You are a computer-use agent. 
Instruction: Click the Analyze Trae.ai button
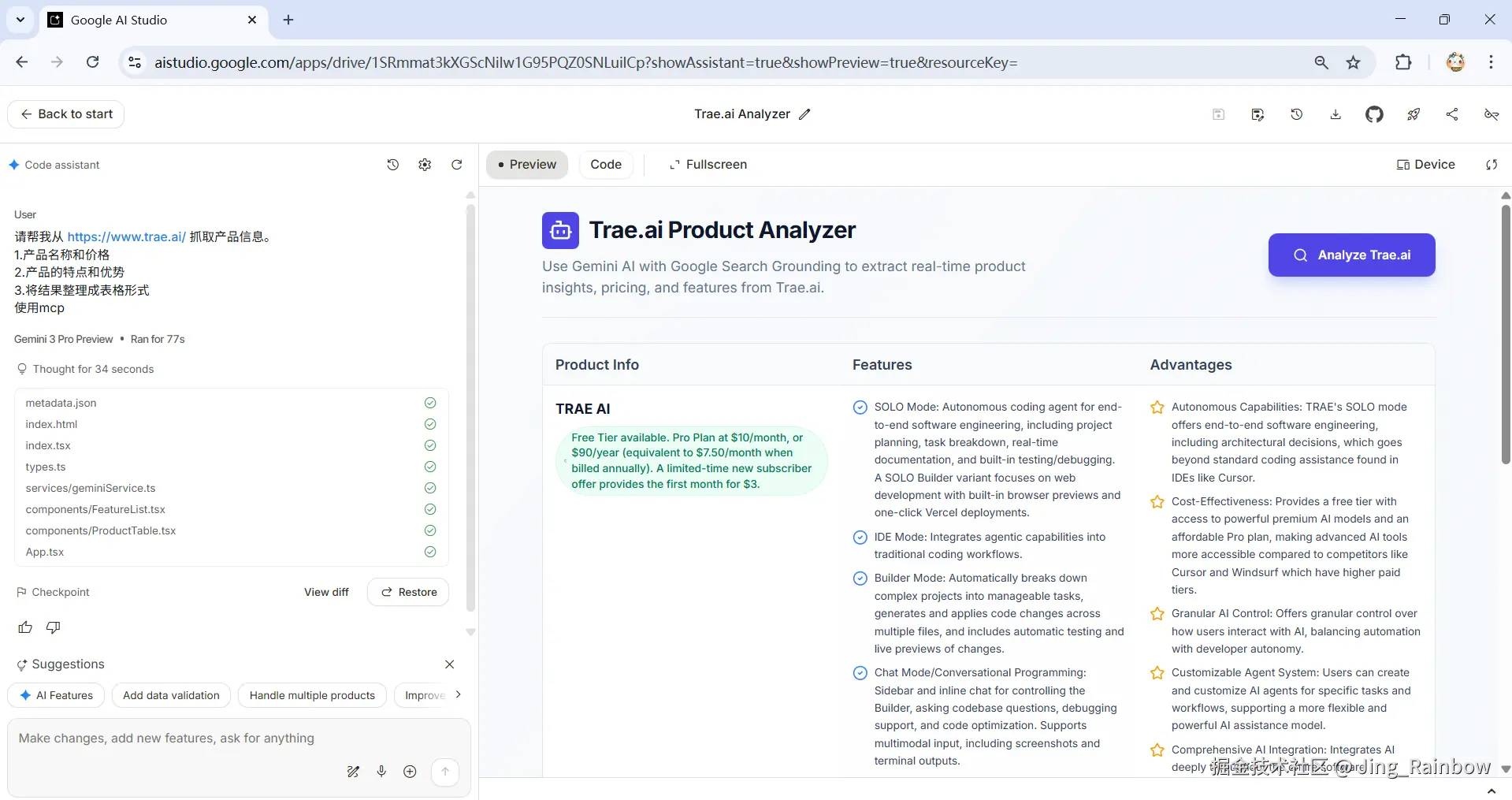pyautogui.click(x=1351, y=255)
